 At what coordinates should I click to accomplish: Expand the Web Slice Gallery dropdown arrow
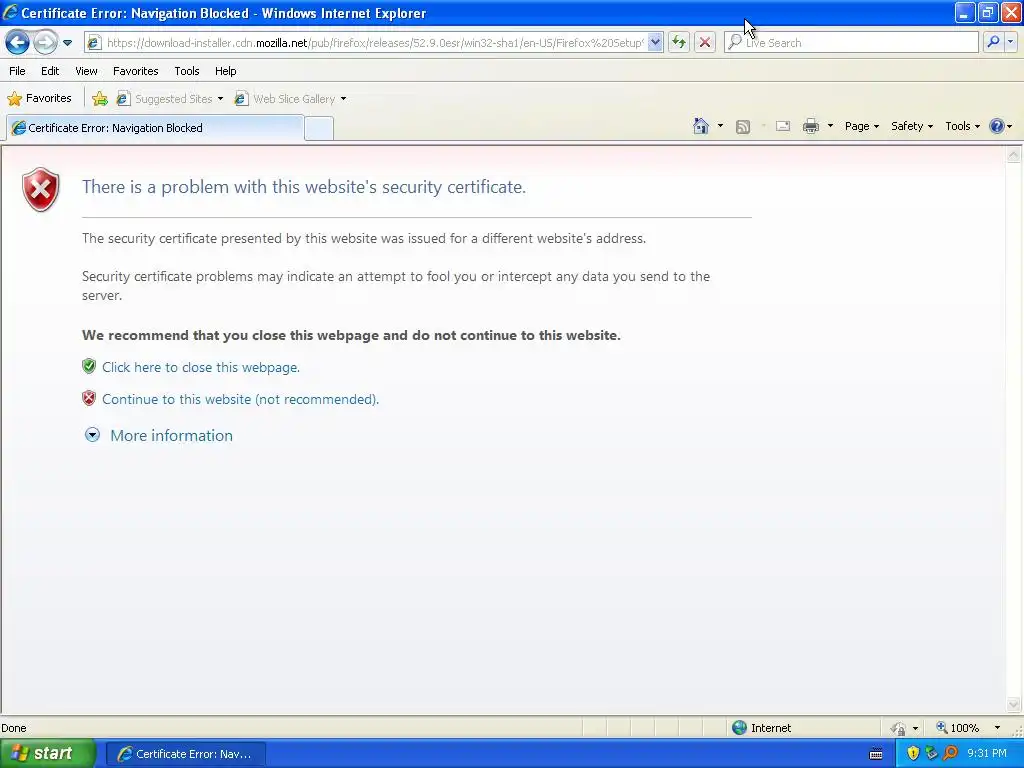(344, 99)
